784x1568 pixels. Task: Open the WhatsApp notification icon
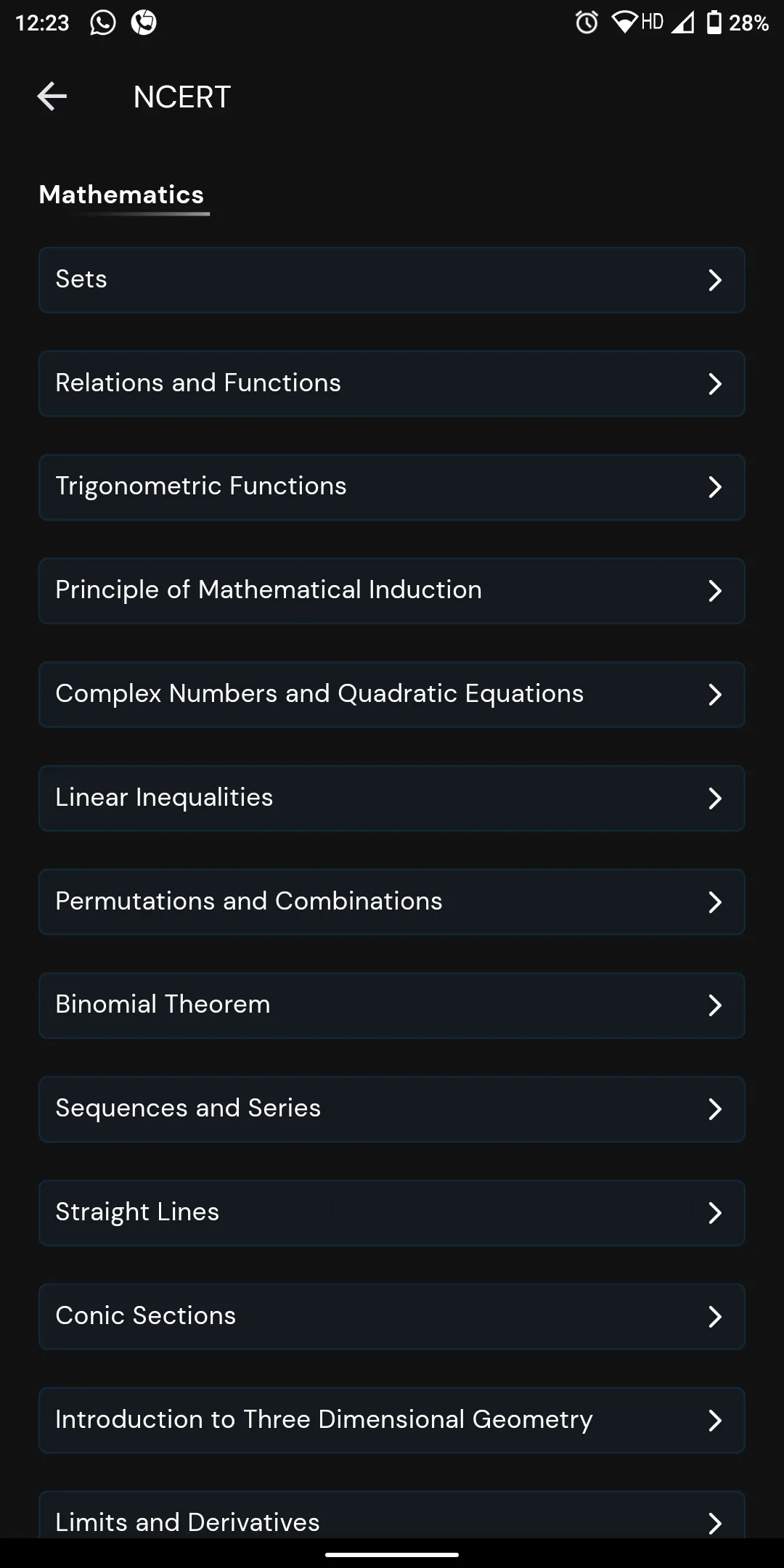click(102, 23)
